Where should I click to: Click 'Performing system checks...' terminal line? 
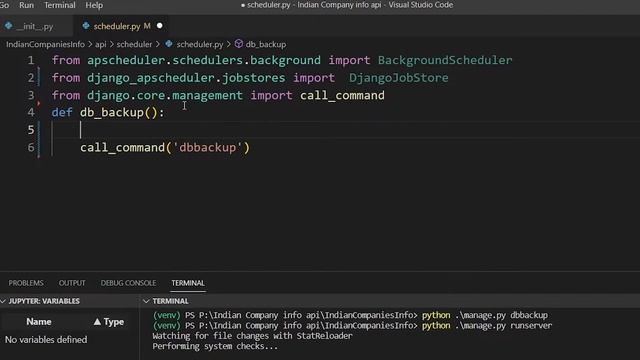(215, 346)
